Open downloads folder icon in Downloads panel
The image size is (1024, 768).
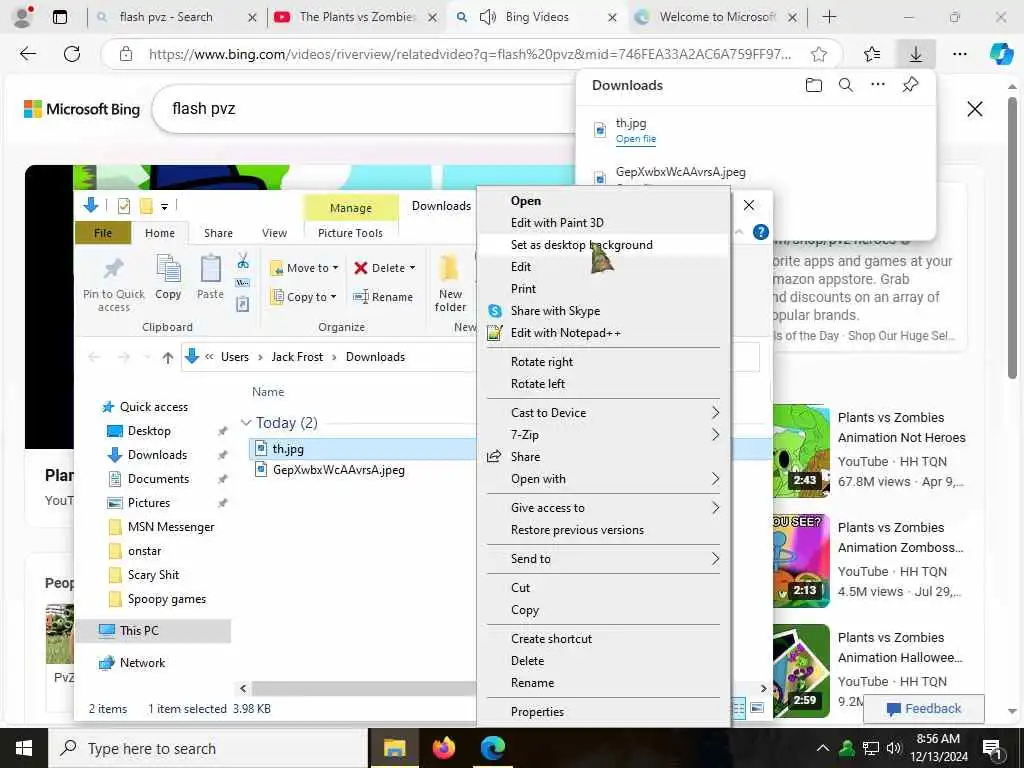(x=814, y=85)
